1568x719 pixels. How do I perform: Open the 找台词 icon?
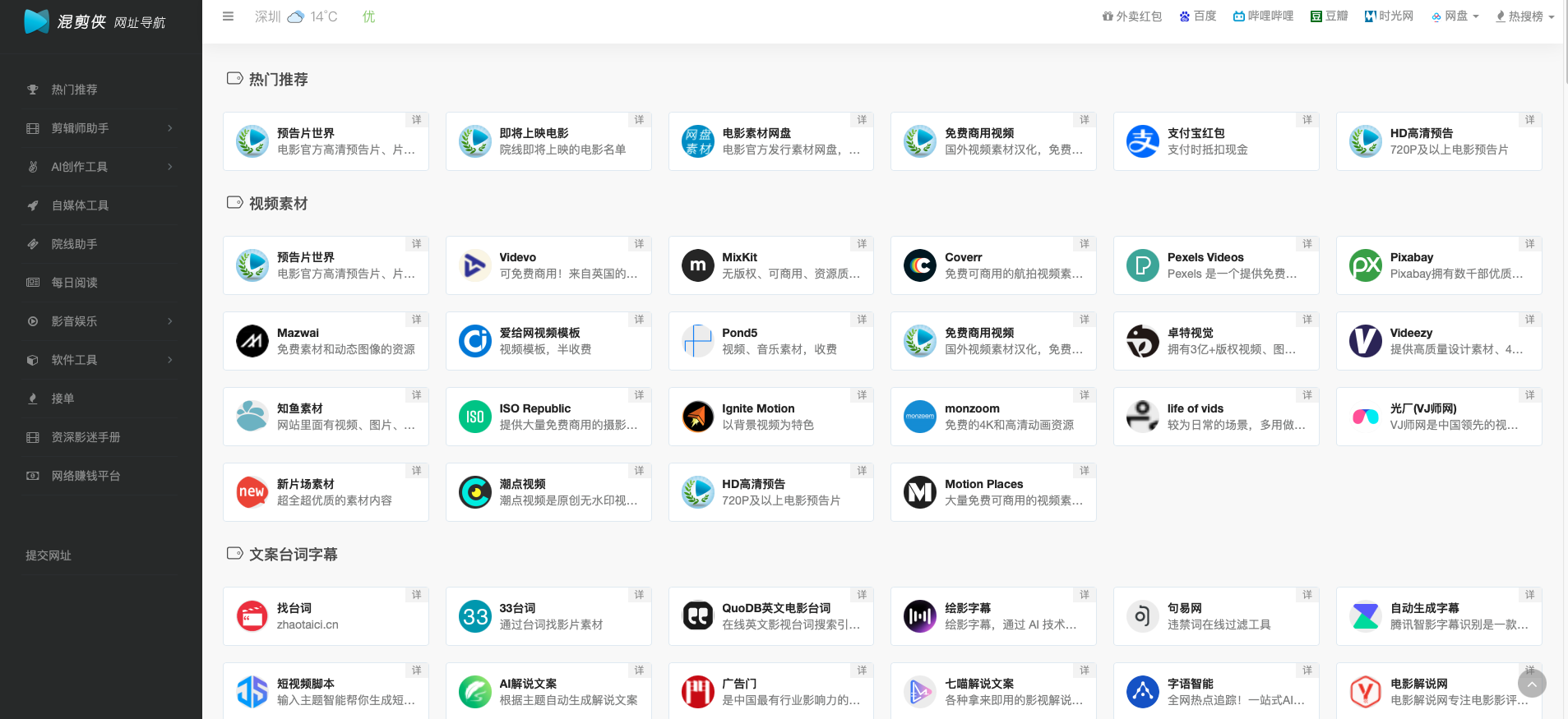click(x=252, y=616)
